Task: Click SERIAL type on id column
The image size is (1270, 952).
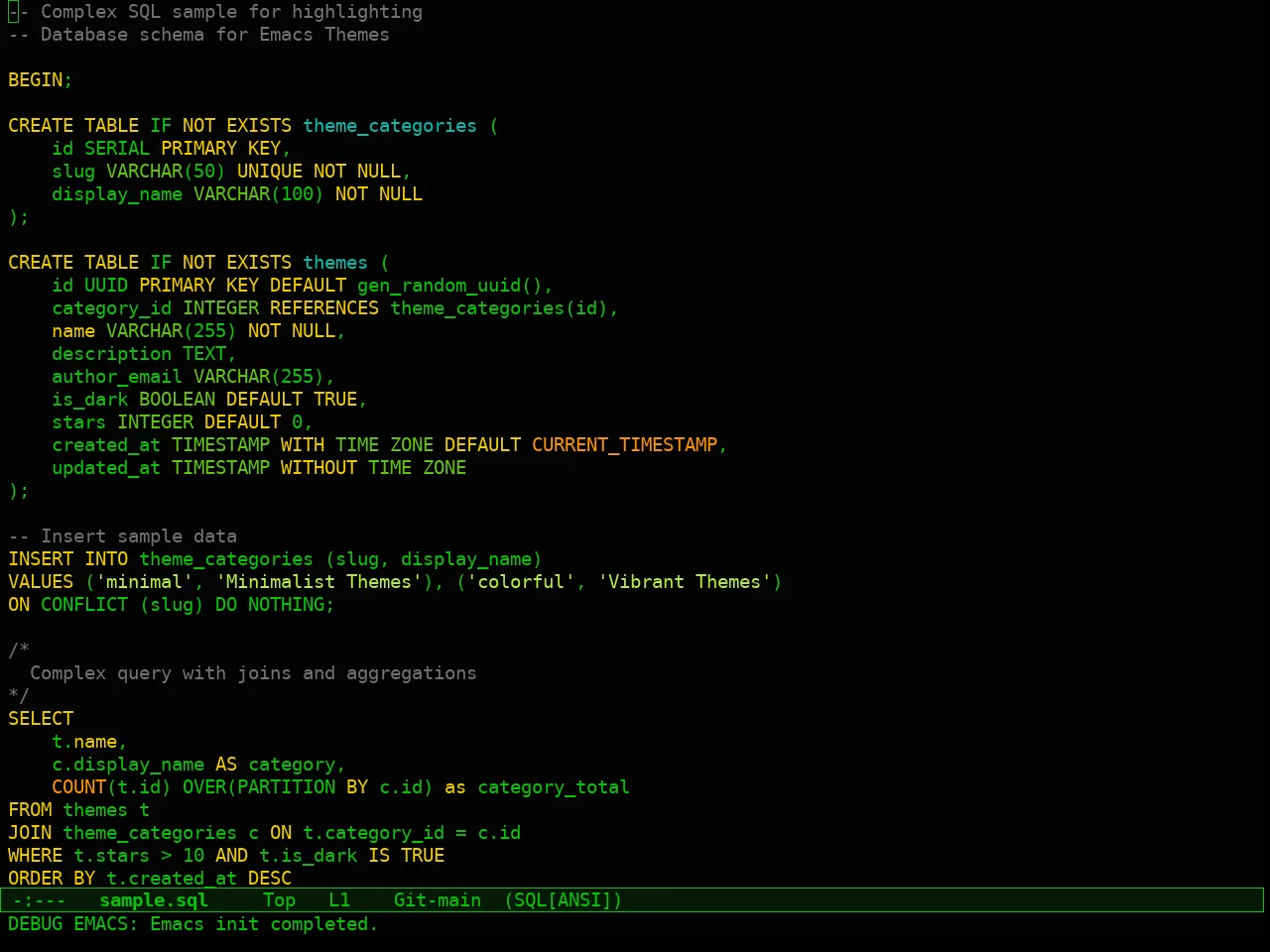Action: 117,149
